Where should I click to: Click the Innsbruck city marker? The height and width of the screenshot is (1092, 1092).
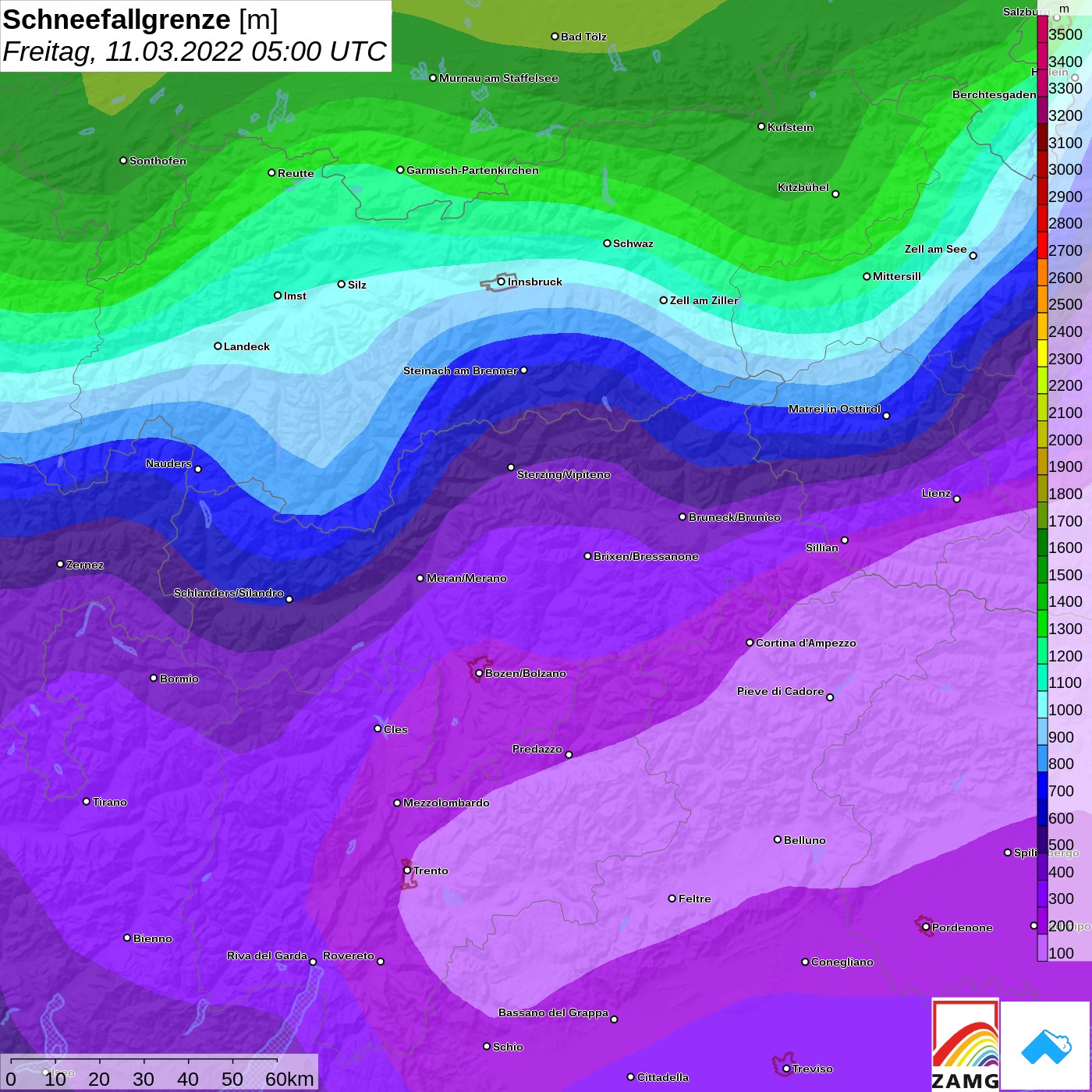(502, 282)
